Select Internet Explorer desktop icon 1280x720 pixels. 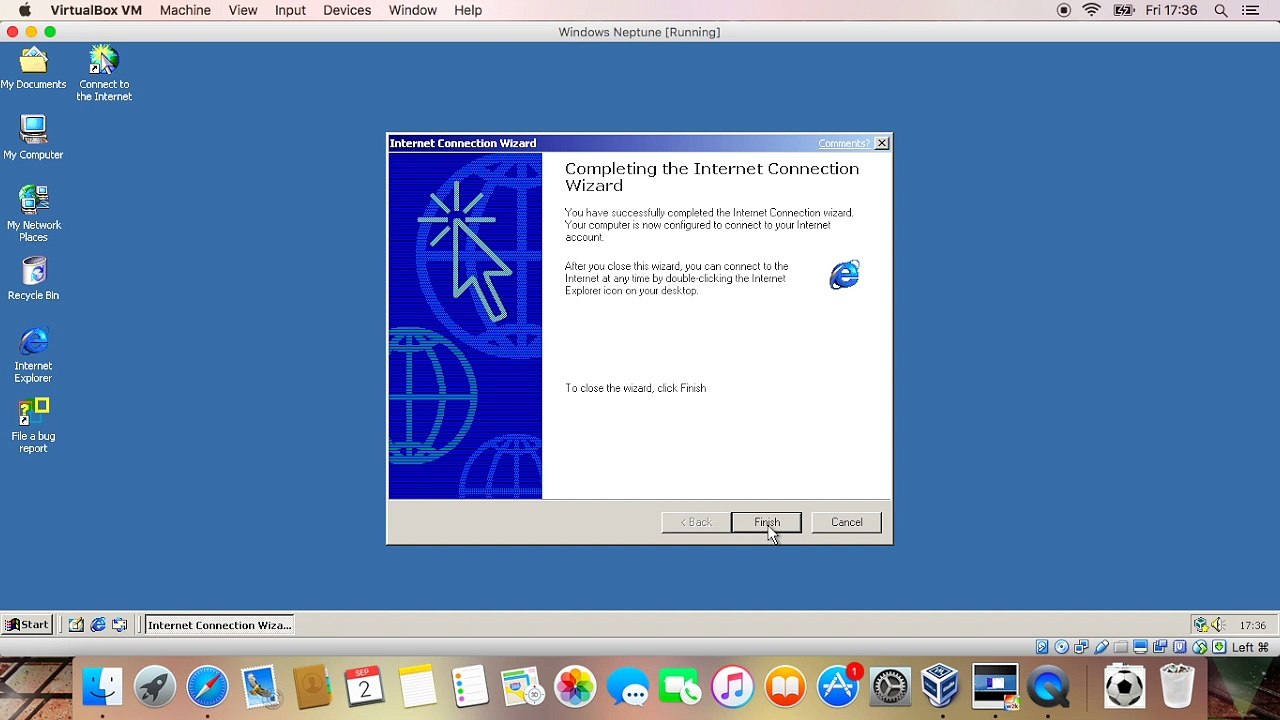[x=33, y=355]
